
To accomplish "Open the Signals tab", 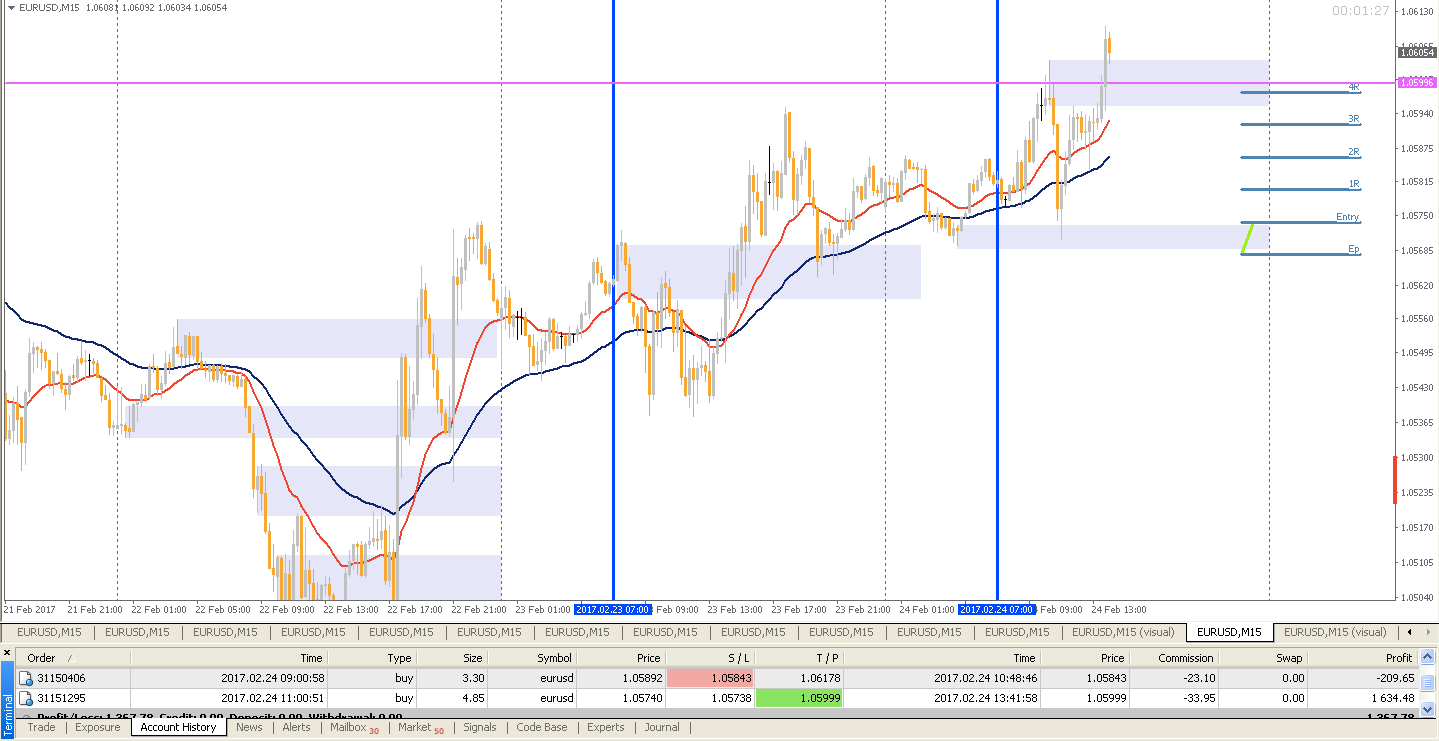I will [480, 727].
